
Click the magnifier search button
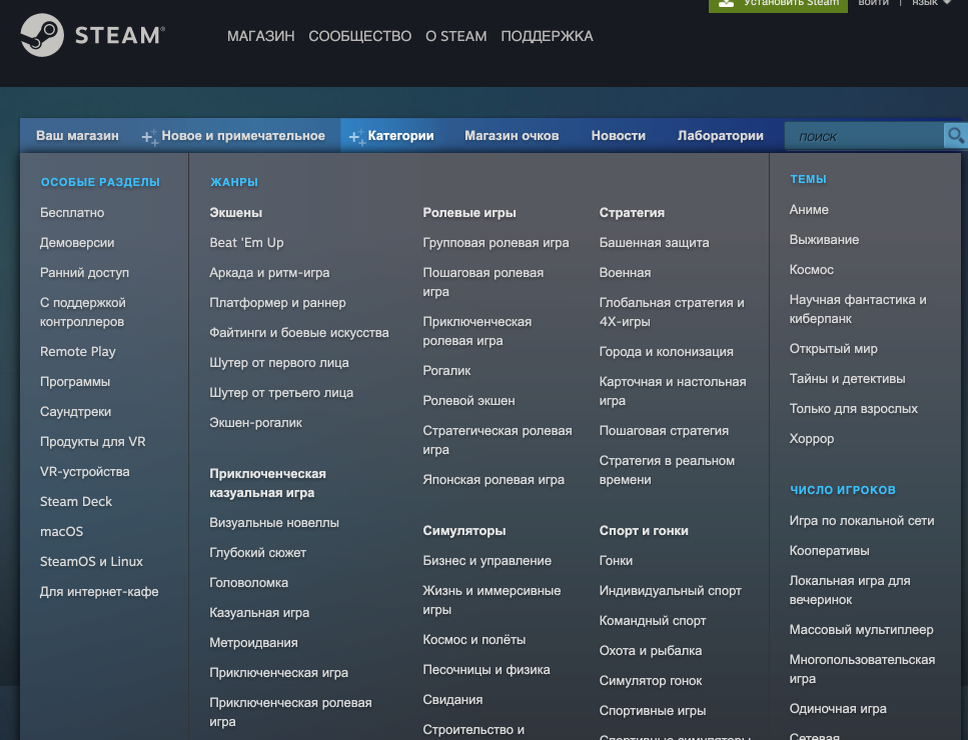click(x=955, y=135)
